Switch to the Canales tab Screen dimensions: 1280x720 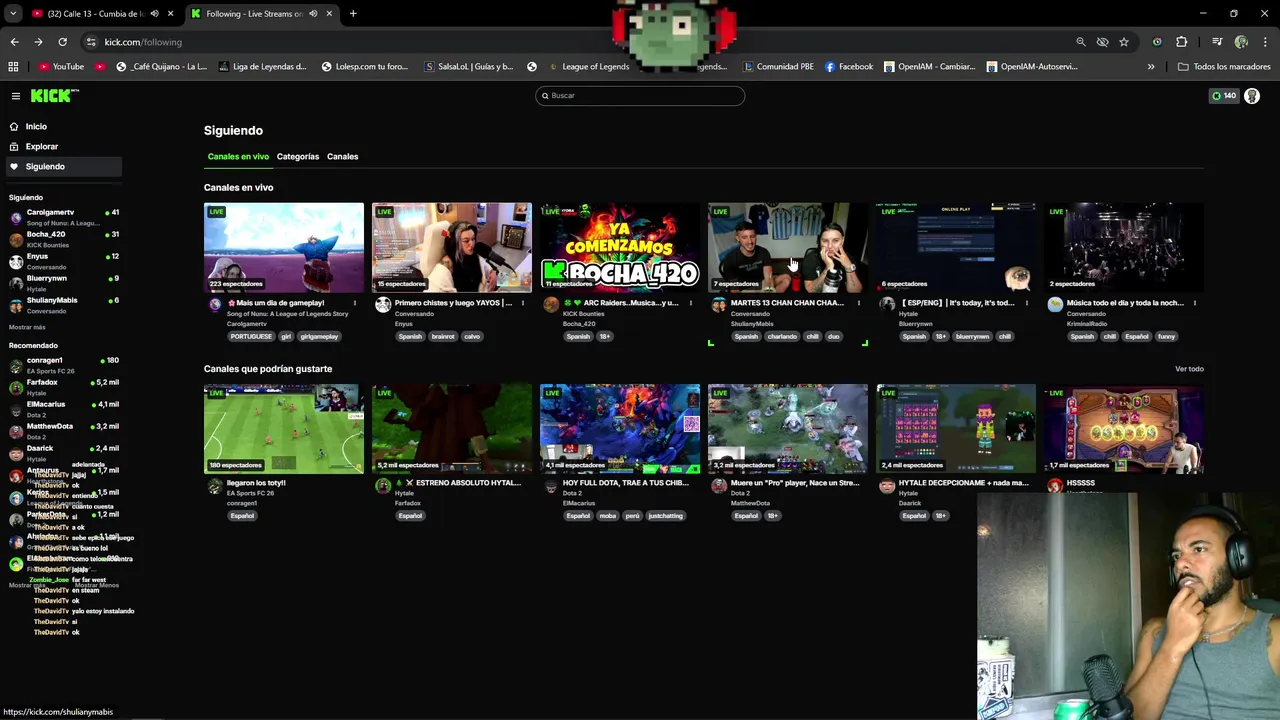coord(342,157)
